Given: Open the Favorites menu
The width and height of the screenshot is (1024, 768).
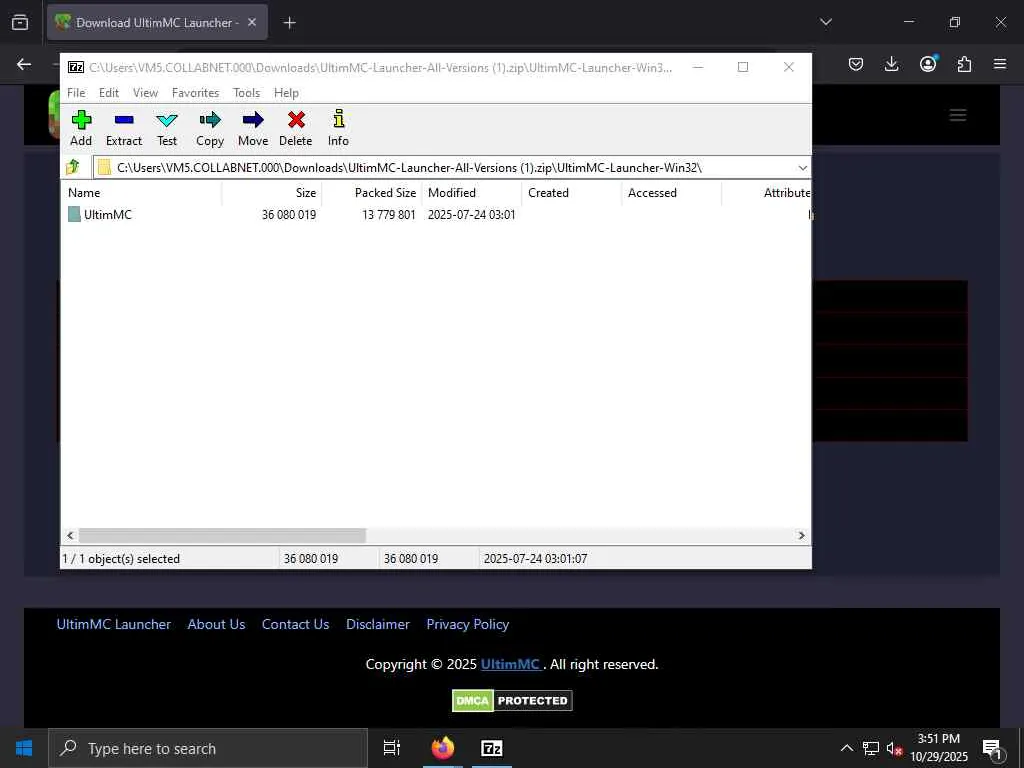Looking at the screenshot, I should coord(195,93).
